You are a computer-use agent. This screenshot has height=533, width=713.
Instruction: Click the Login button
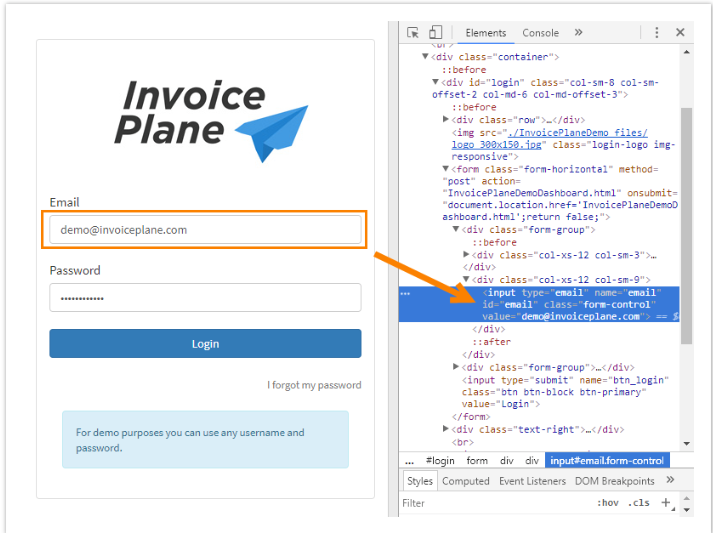tap(205, 344)
